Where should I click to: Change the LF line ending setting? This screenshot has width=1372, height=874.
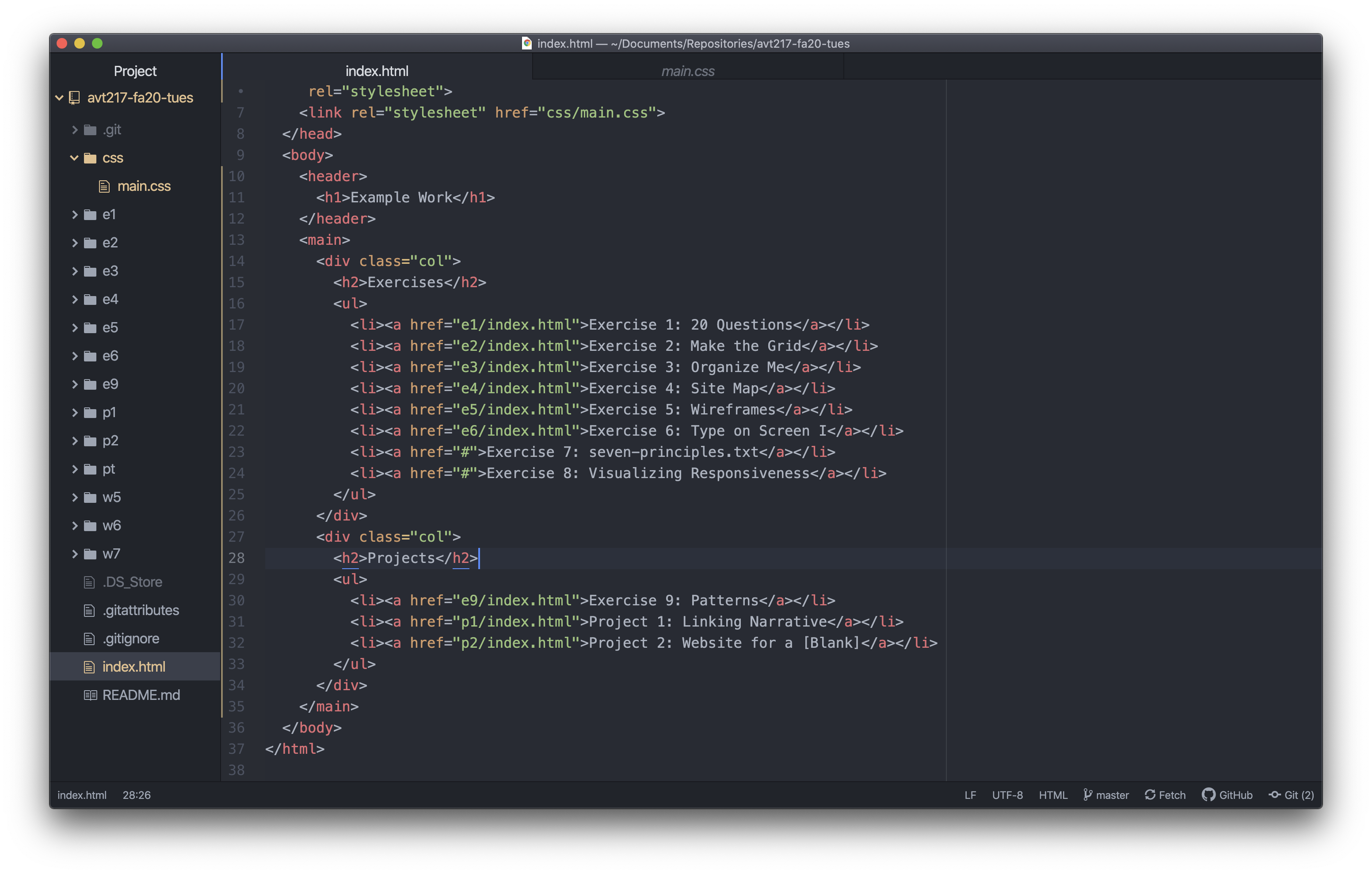(970, 795)
